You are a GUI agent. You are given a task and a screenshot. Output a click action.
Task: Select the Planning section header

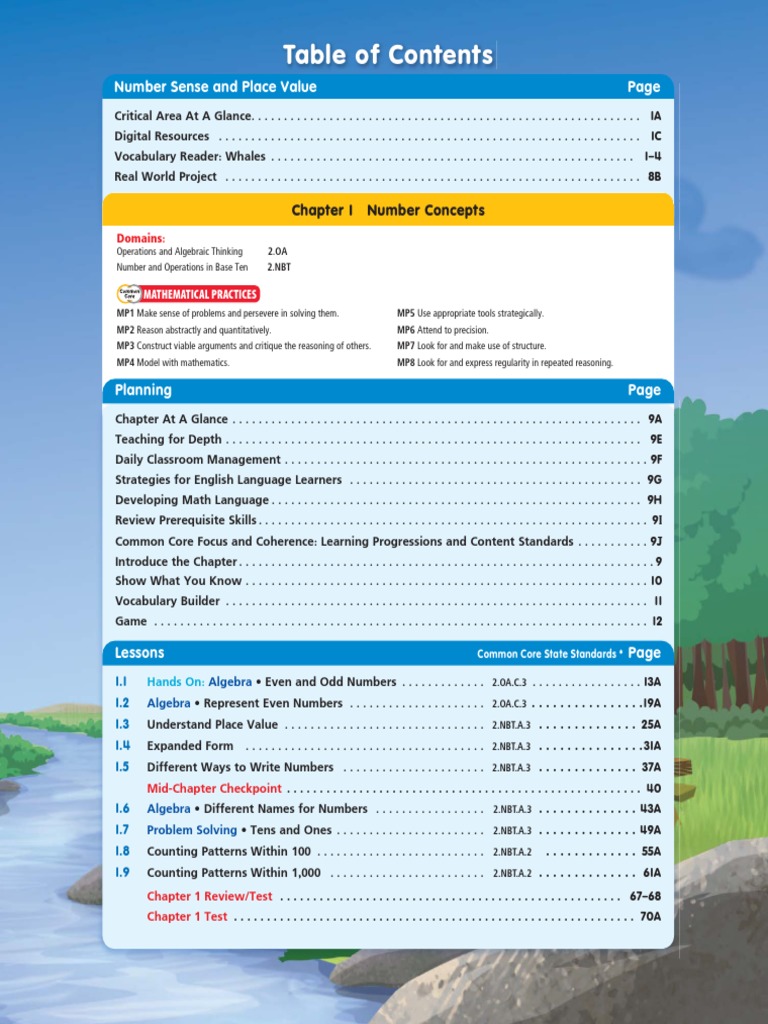(388, 391)
